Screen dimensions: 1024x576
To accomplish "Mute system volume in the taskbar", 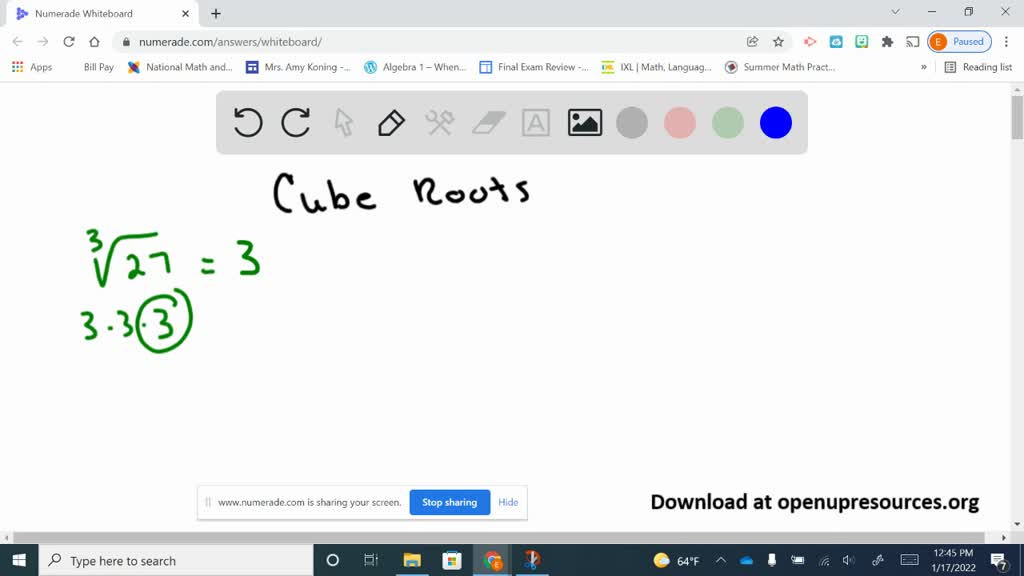I will click(849, 560).
